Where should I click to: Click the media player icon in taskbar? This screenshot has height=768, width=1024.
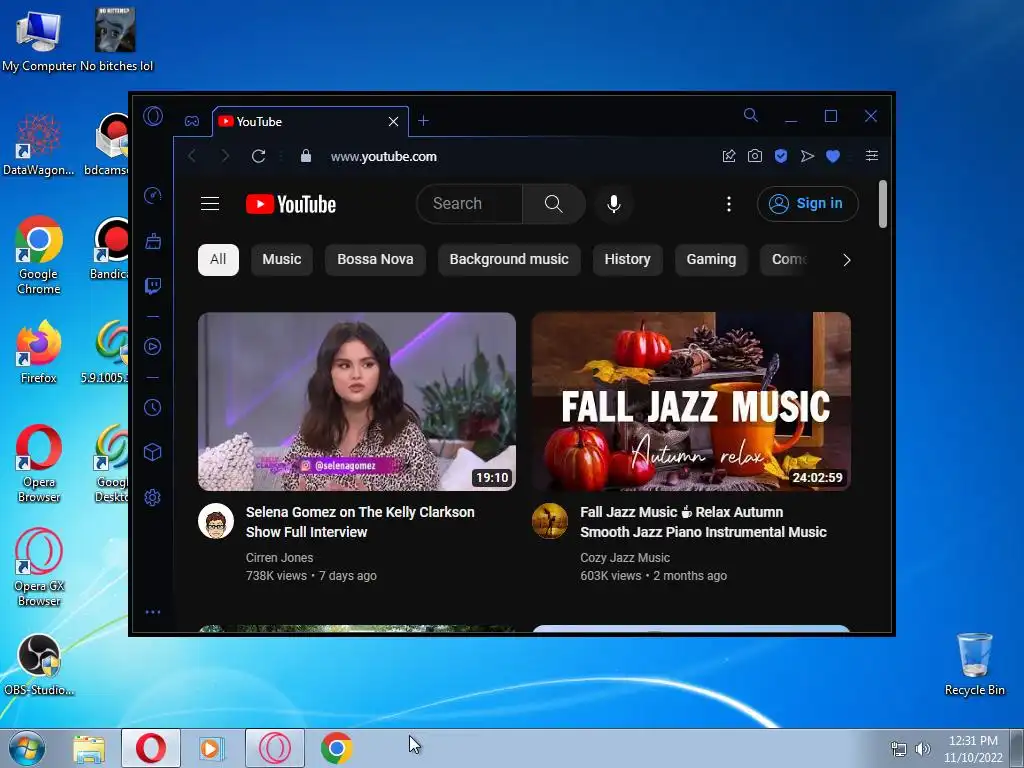(212, 748)
